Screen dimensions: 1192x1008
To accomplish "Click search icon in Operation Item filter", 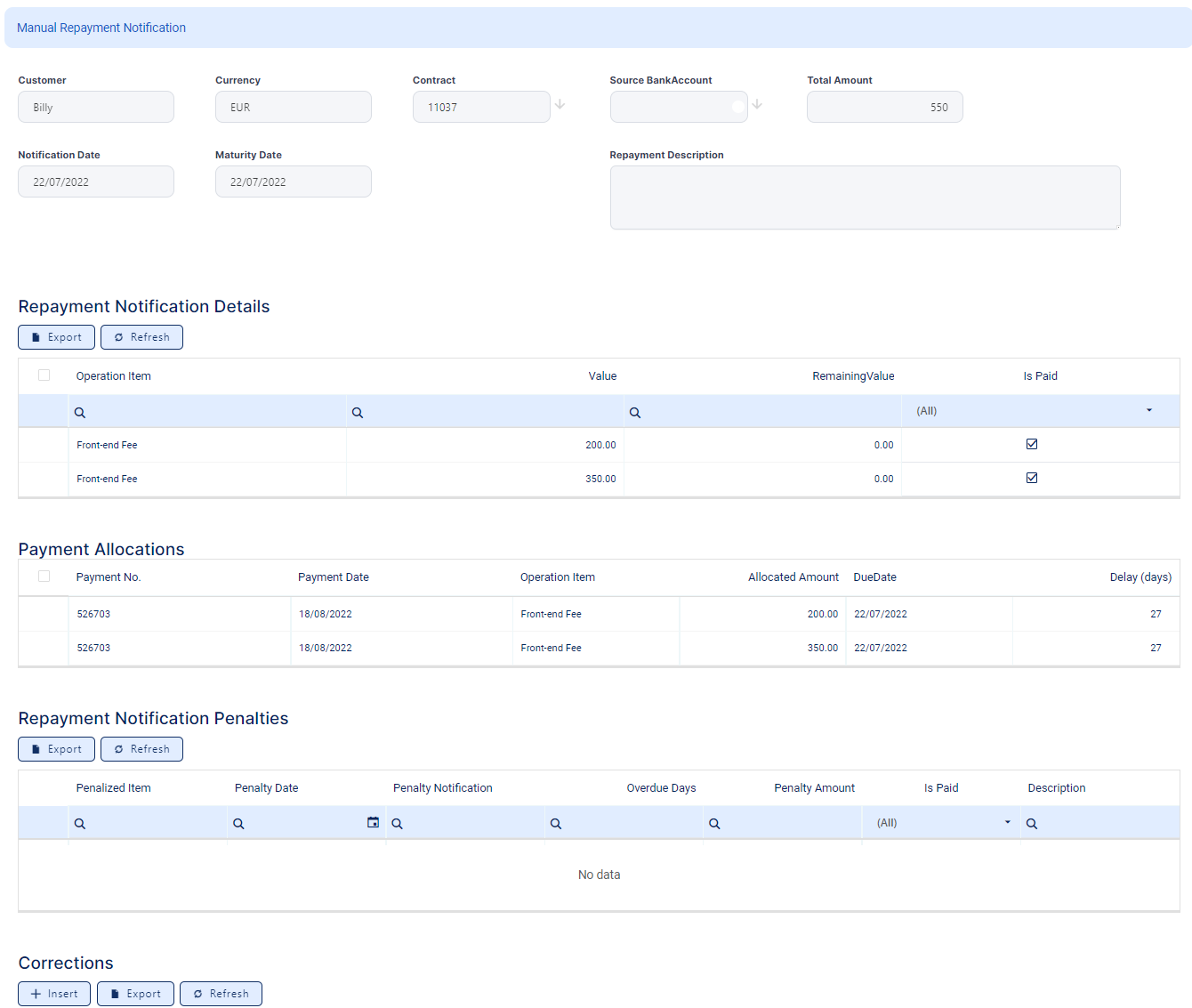I will 80,413.
